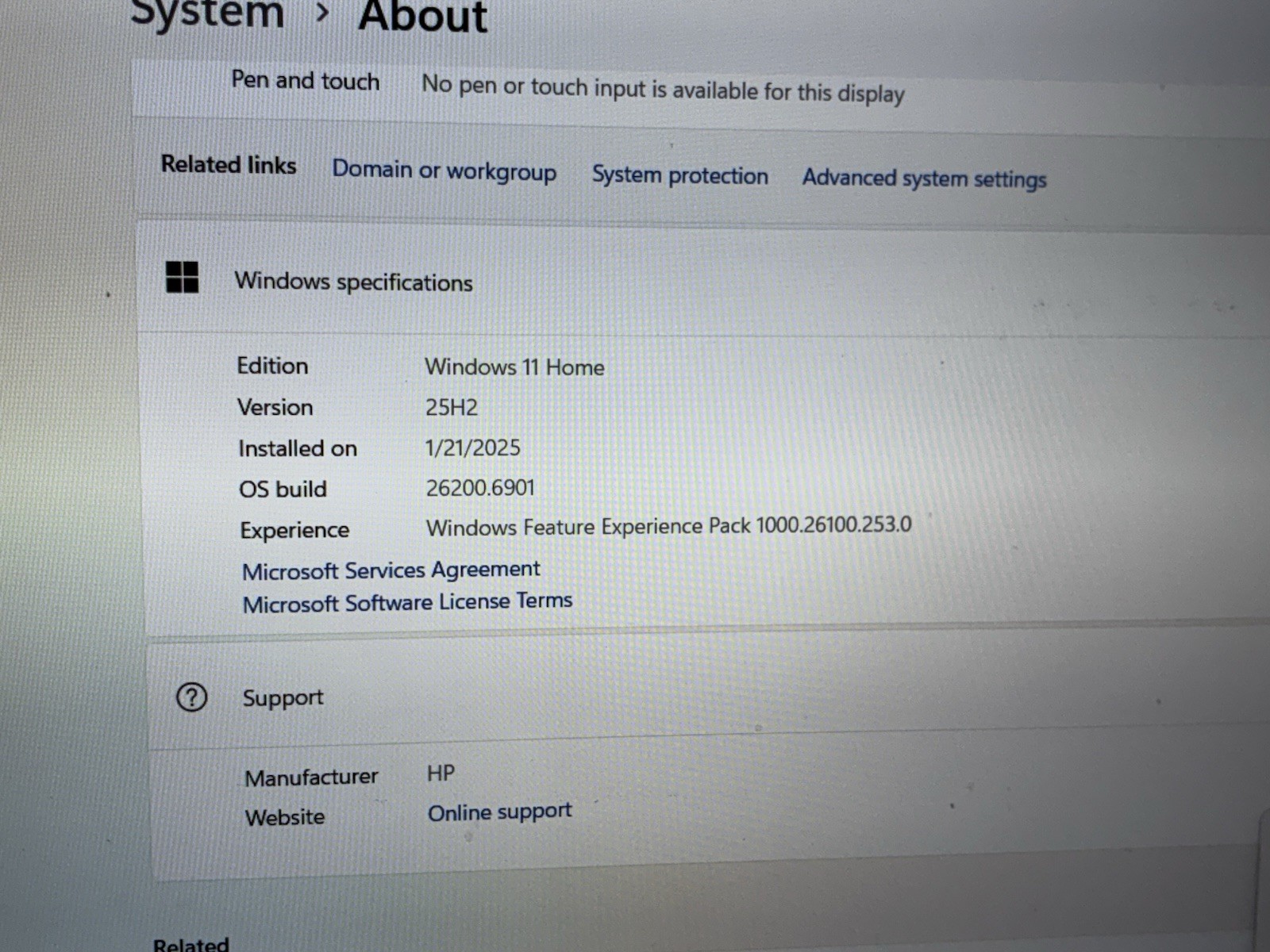Select the manufacturer value HP
This screenshot has width=1270, height=952.
click(441, 773)
